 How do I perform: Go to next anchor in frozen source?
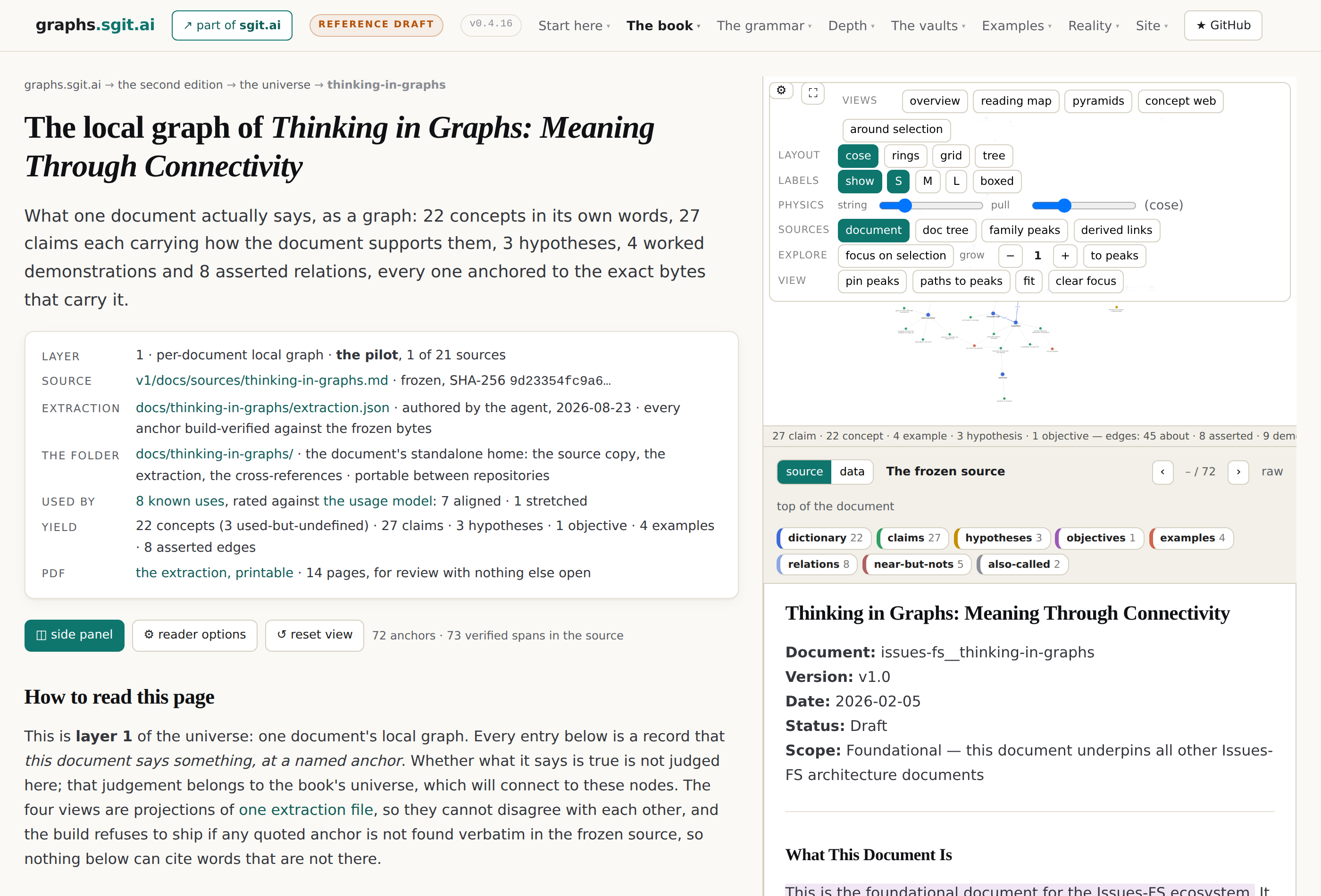[x=1238, y=472]
